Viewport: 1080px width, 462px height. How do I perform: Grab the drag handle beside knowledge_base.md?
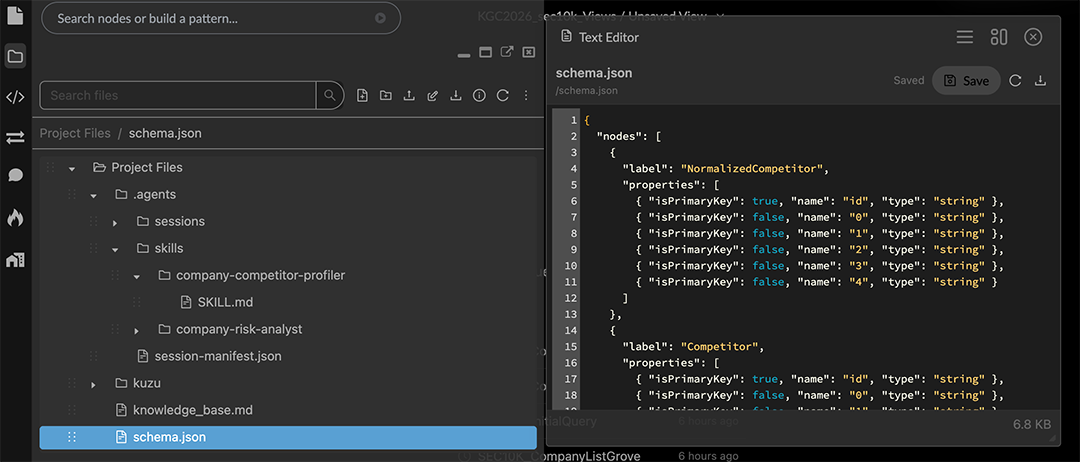tap(72, 410)
